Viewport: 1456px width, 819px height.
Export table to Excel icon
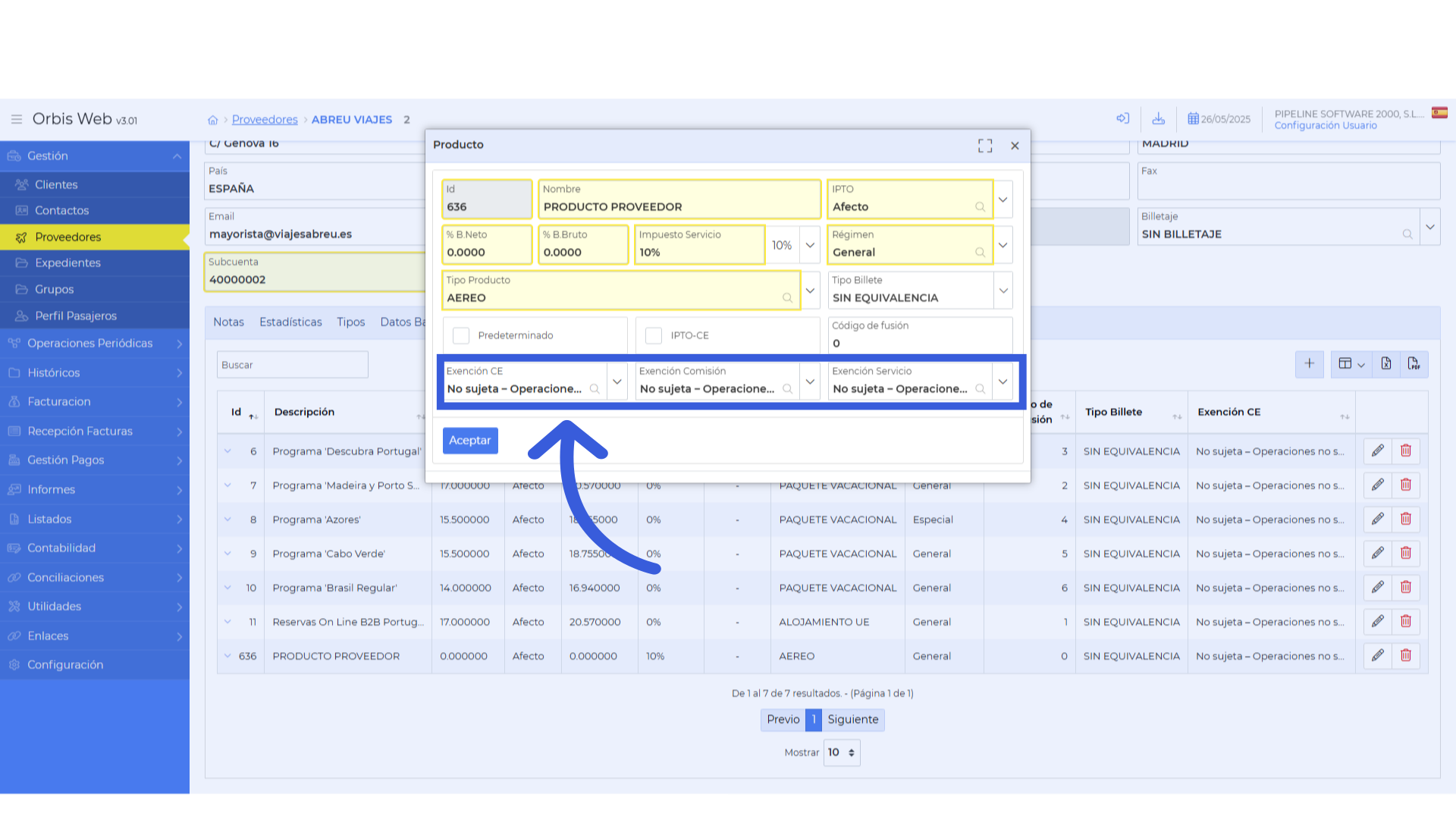tap(1386, 364)
